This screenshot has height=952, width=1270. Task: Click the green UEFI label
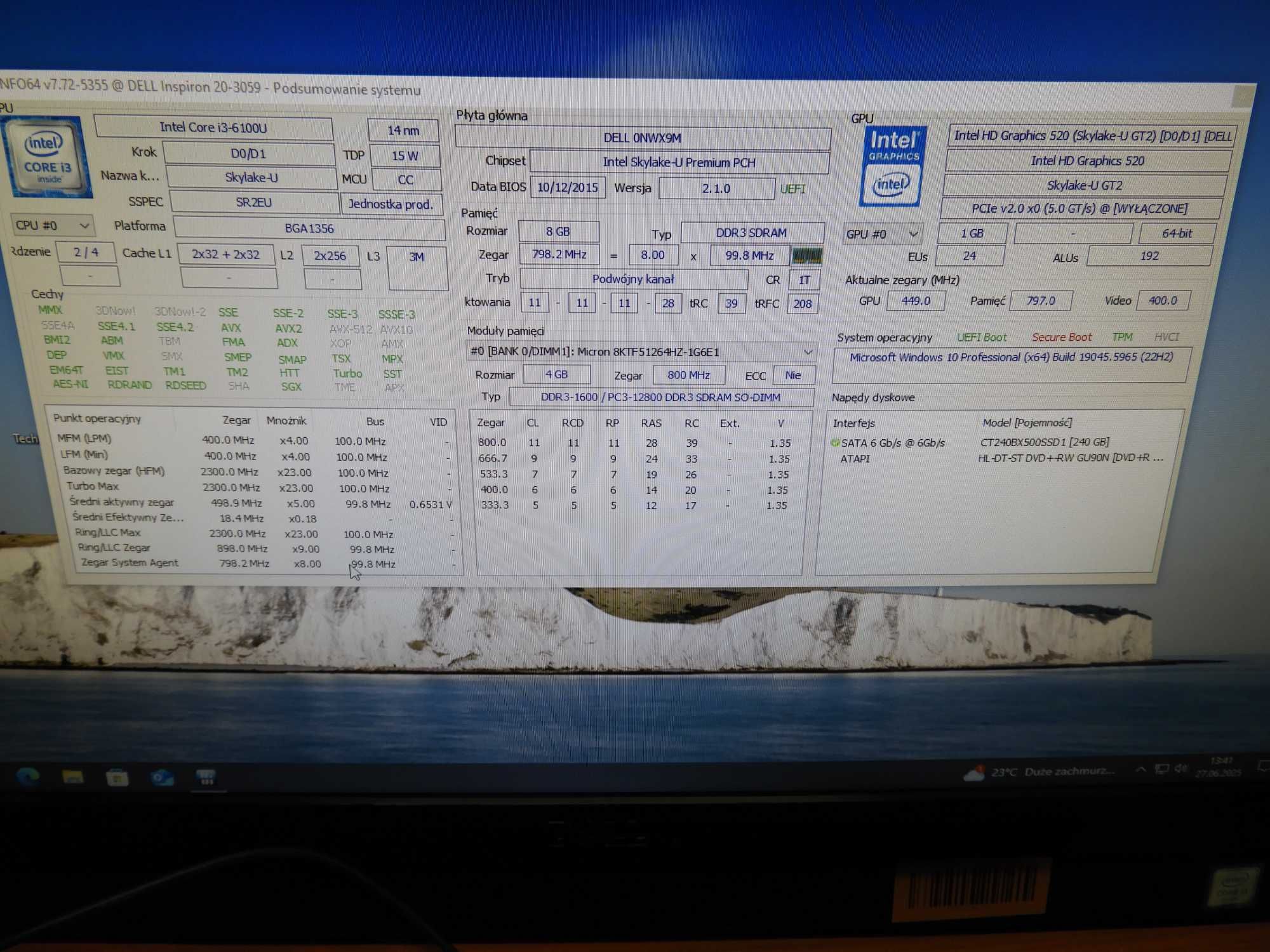792,189
